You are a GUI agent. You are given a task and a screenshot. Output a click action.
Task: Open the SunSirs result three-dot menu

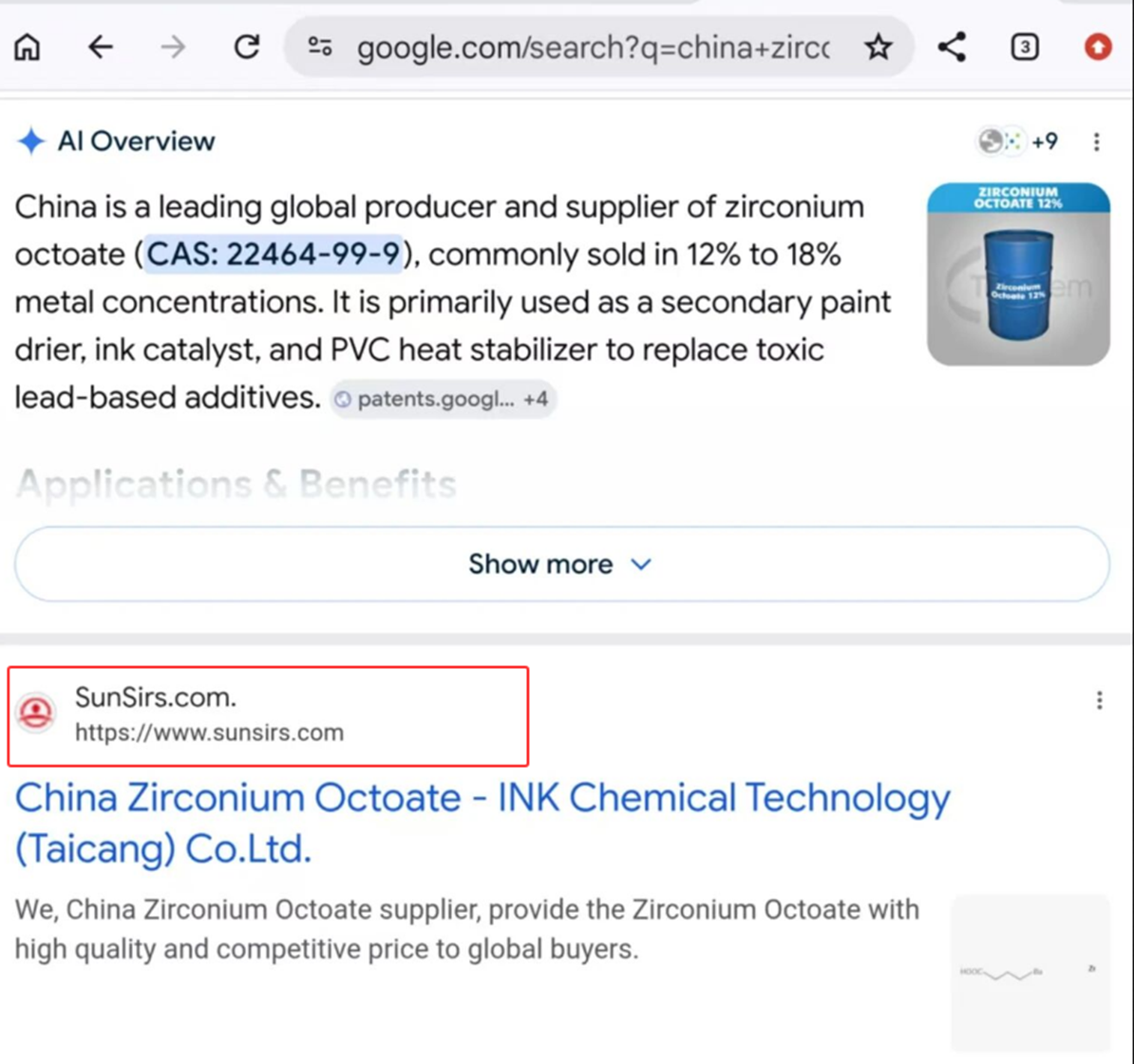[1099, 700]
